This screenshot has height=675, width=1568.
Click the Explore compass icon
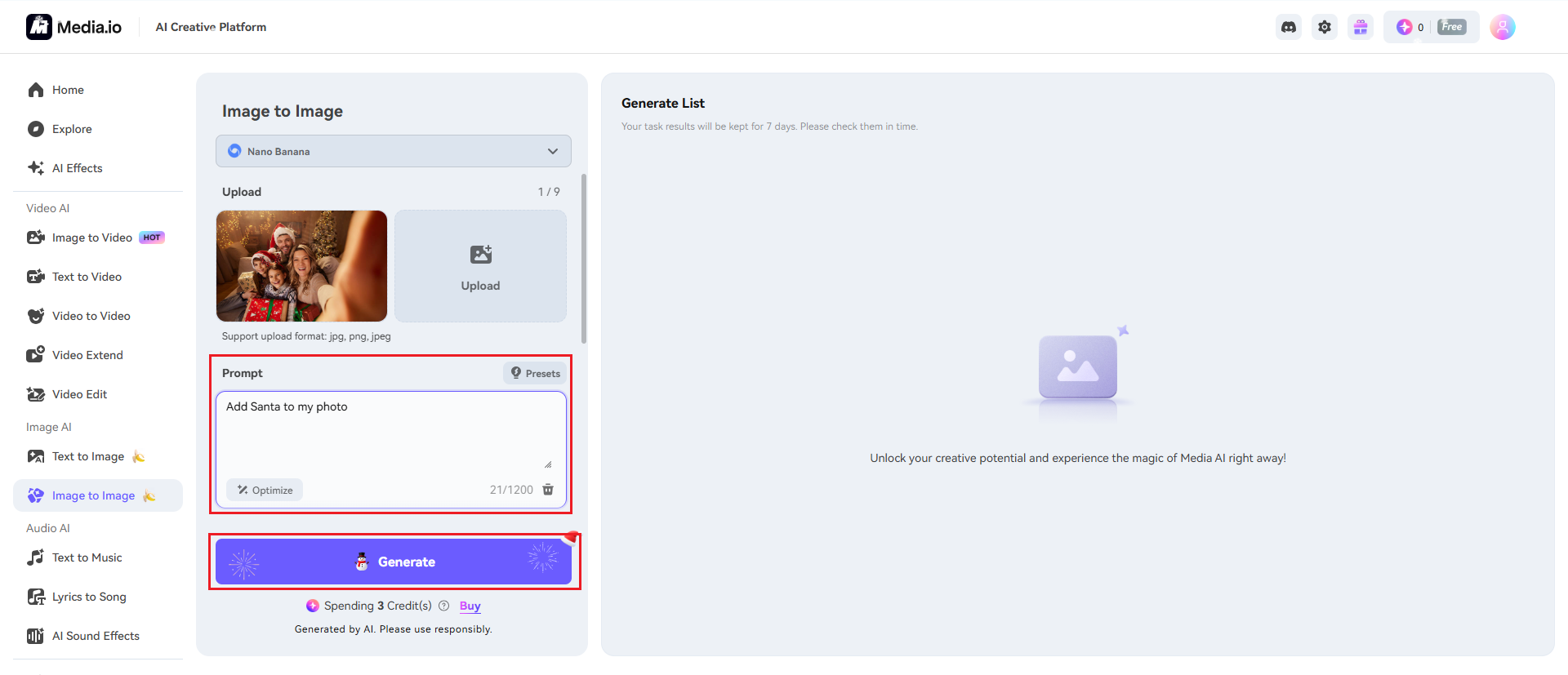point(36,129)
